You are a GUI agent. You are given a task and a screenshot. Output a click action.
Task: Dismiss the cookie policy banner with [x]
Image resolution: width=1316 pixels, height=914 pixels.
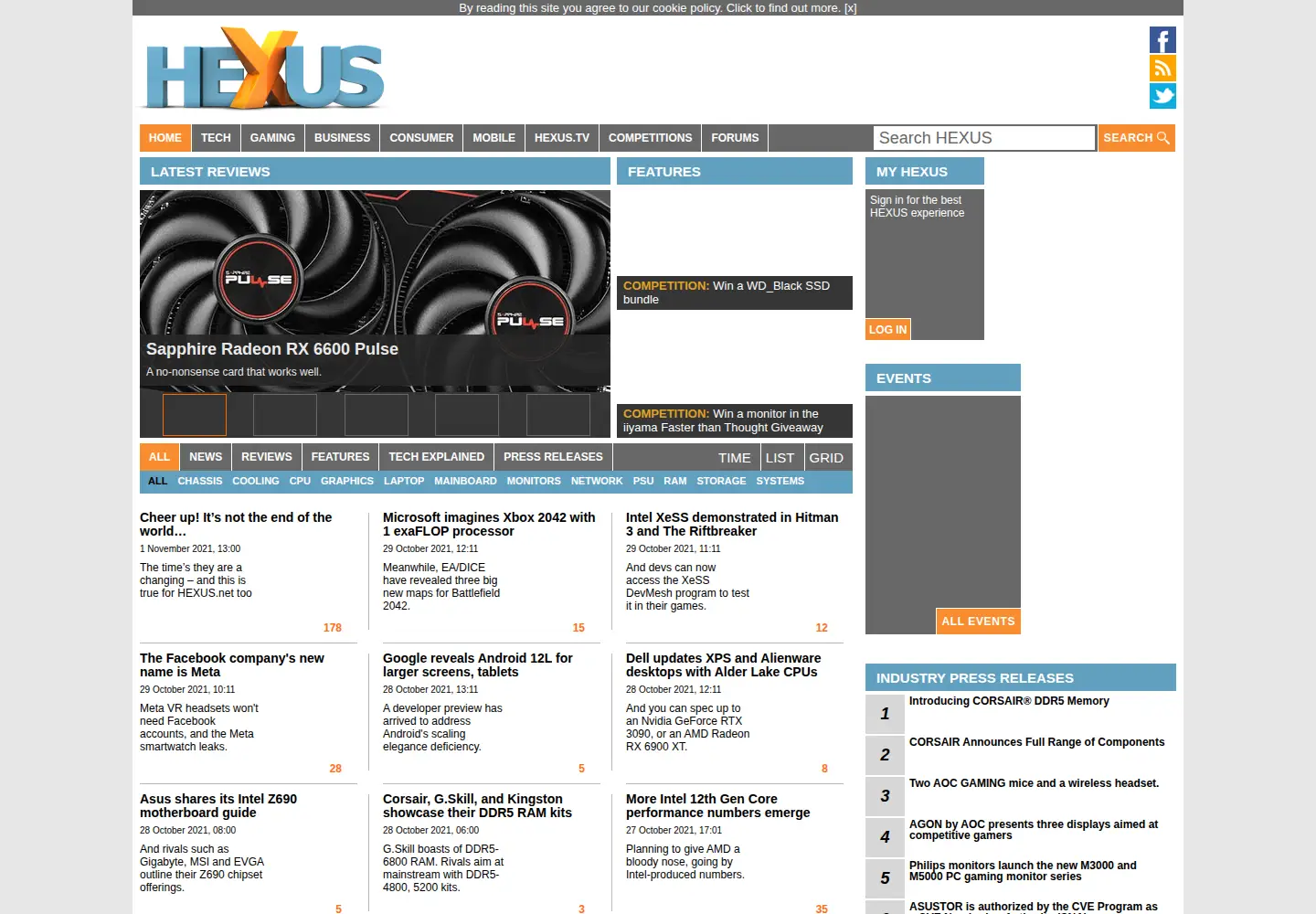(851, 8)
